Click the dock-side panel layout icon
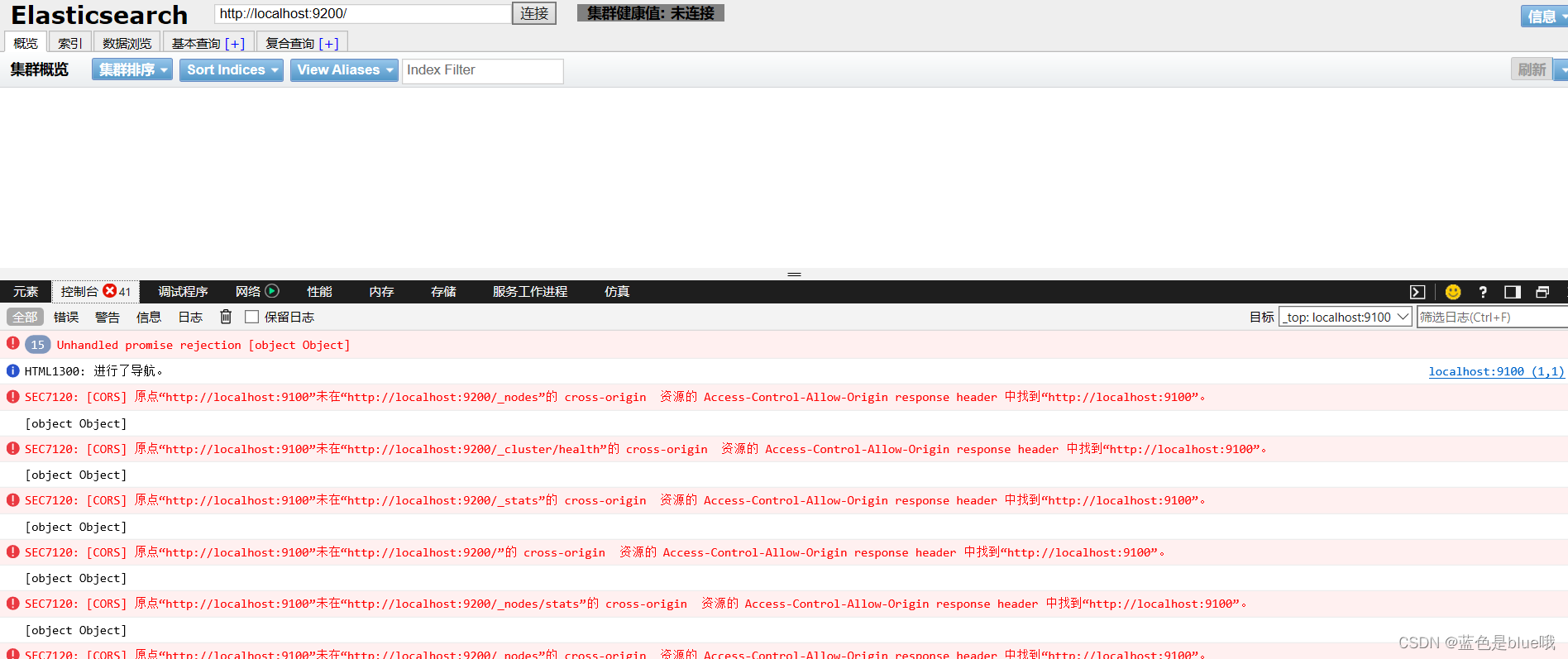Viewport: 1568px width, 659px height. (x=1513, y=292)
